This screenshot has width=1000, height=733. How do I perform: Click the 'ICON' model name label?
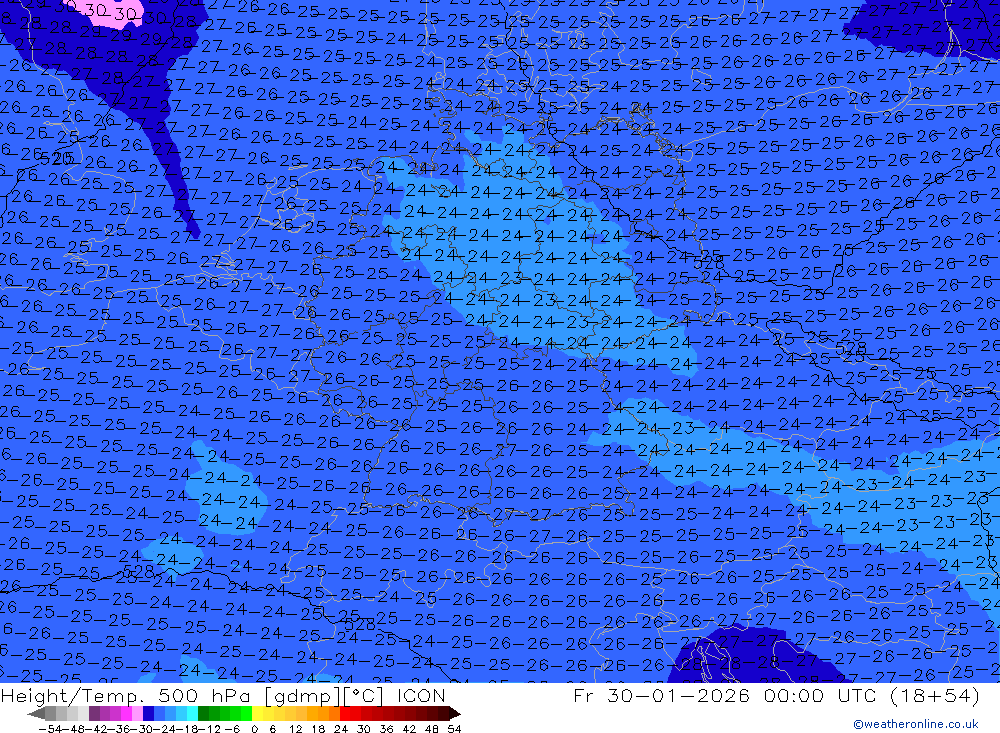click(x=421, y=695)
